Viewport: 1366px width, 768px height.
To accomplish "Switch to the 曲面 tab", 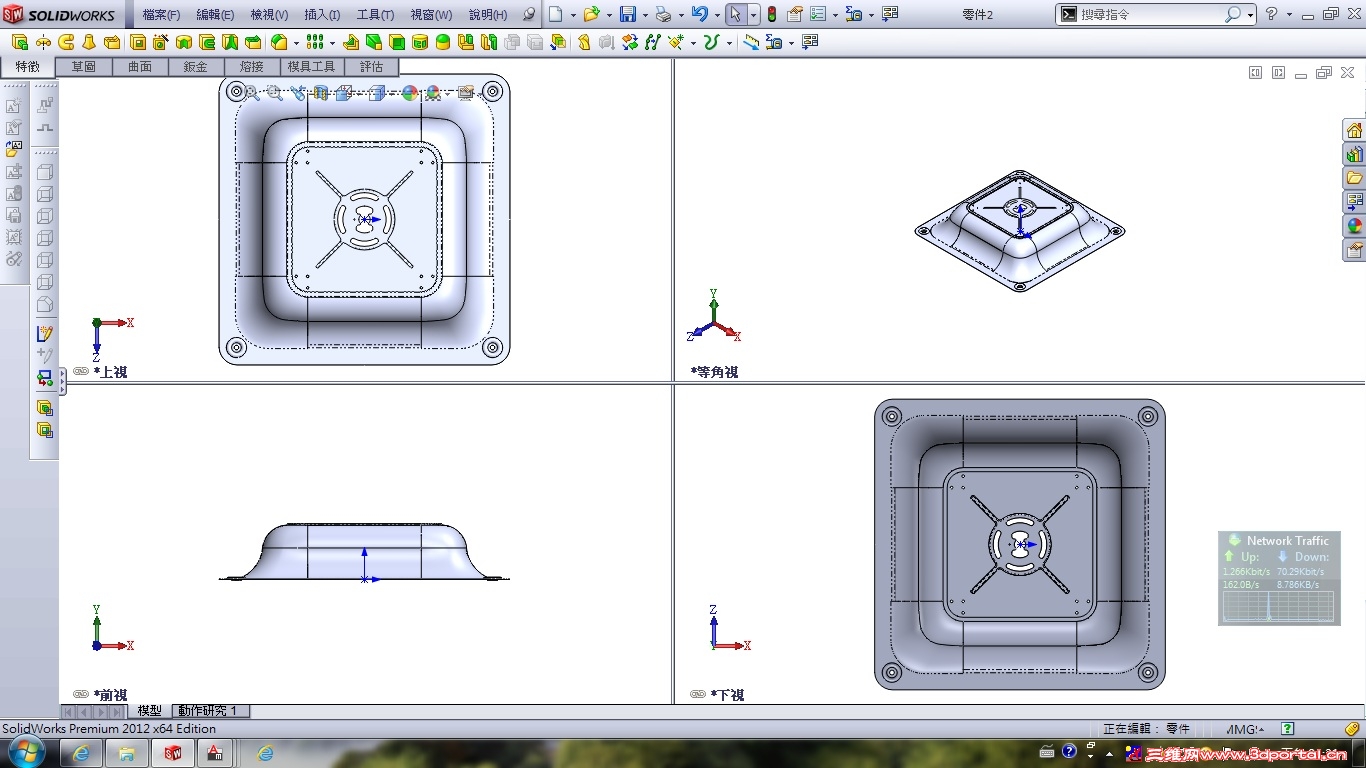I will tap(140, 67).
